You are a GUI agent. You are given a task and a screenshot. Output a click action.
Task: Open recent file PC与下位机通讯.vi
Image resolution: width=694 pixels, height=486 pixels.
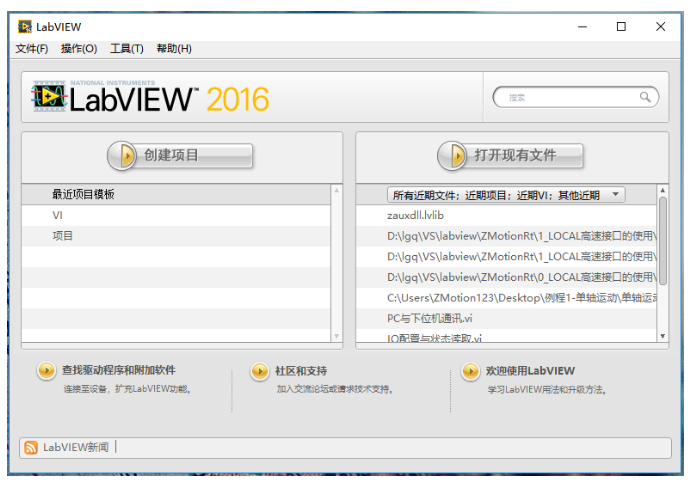506,318
